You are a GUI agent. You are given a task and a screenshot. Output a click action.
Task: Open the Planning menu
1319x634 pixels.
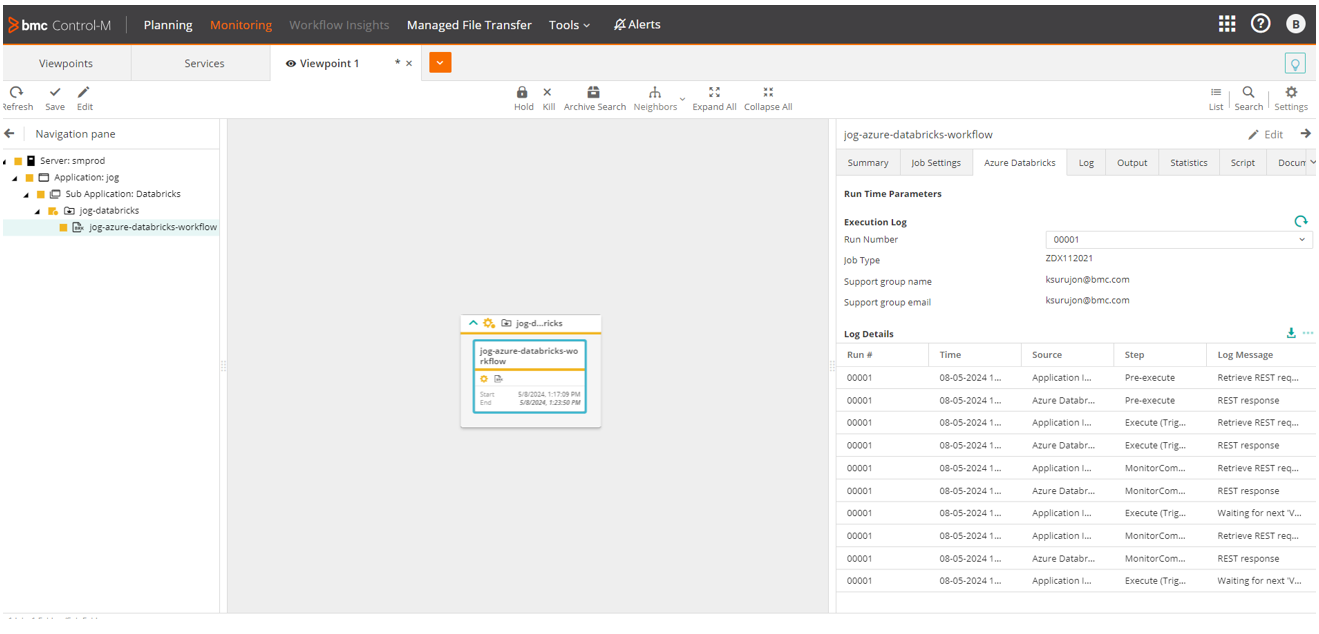(x=168, y=25)
